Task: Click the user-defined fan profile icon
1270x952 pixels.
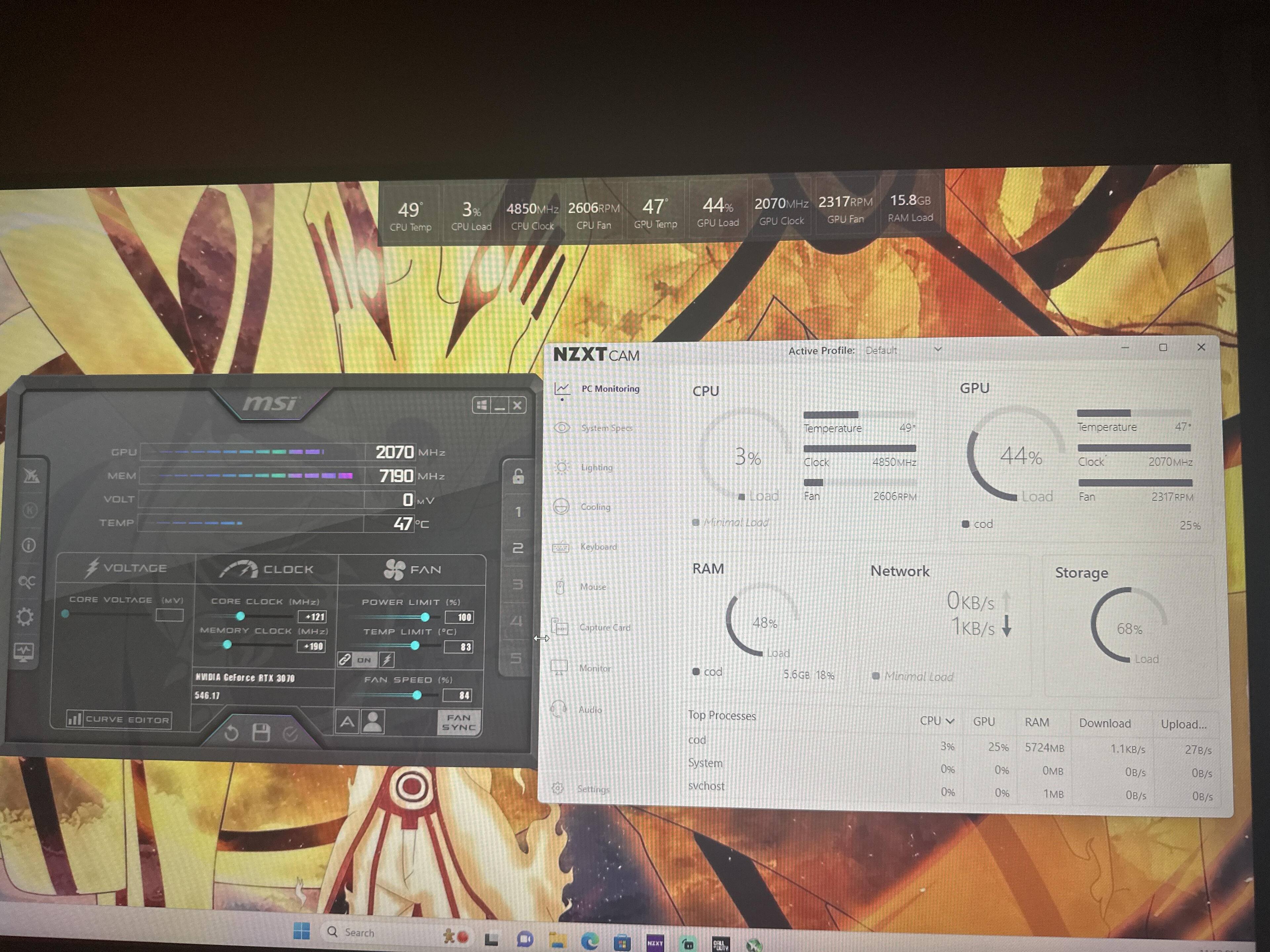Action: [x=373, y=722]
